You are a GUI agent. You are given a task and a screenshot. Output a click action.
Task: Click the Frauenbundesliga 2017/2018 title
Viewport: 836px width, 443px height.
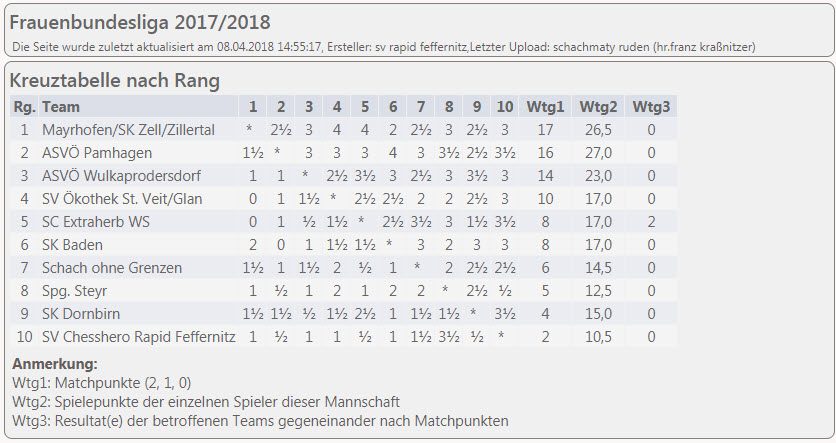[140, 23]
